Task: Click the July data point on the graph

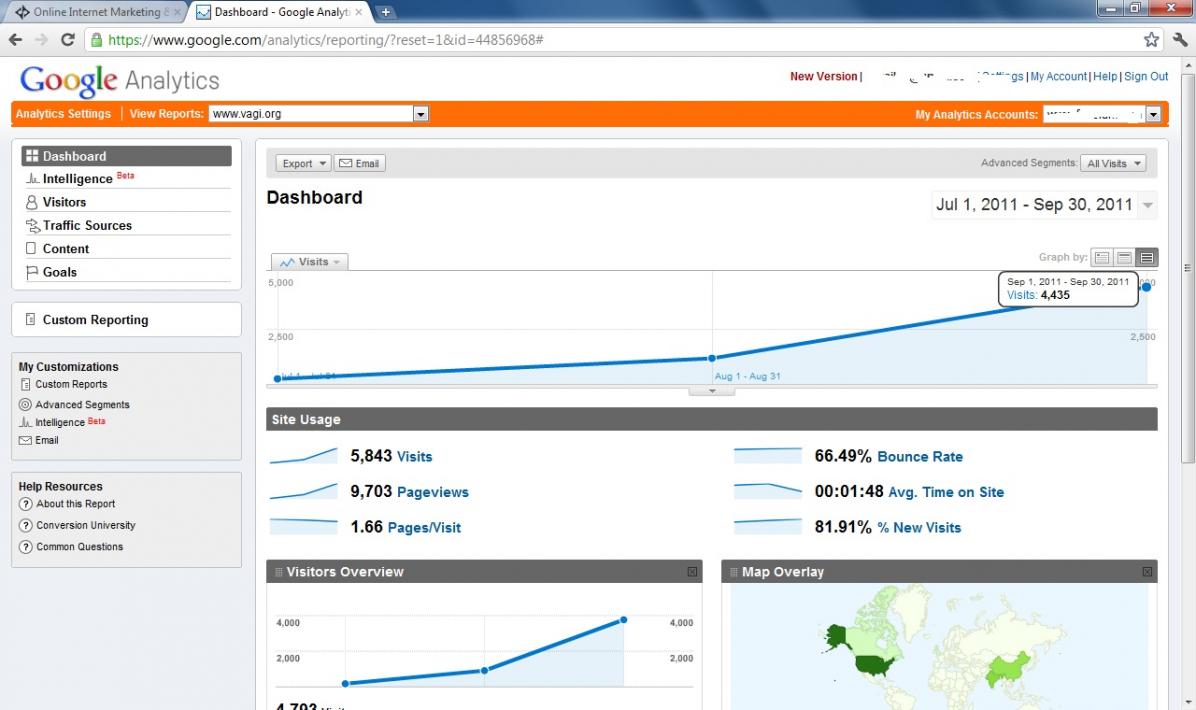Action: [277, 378]
